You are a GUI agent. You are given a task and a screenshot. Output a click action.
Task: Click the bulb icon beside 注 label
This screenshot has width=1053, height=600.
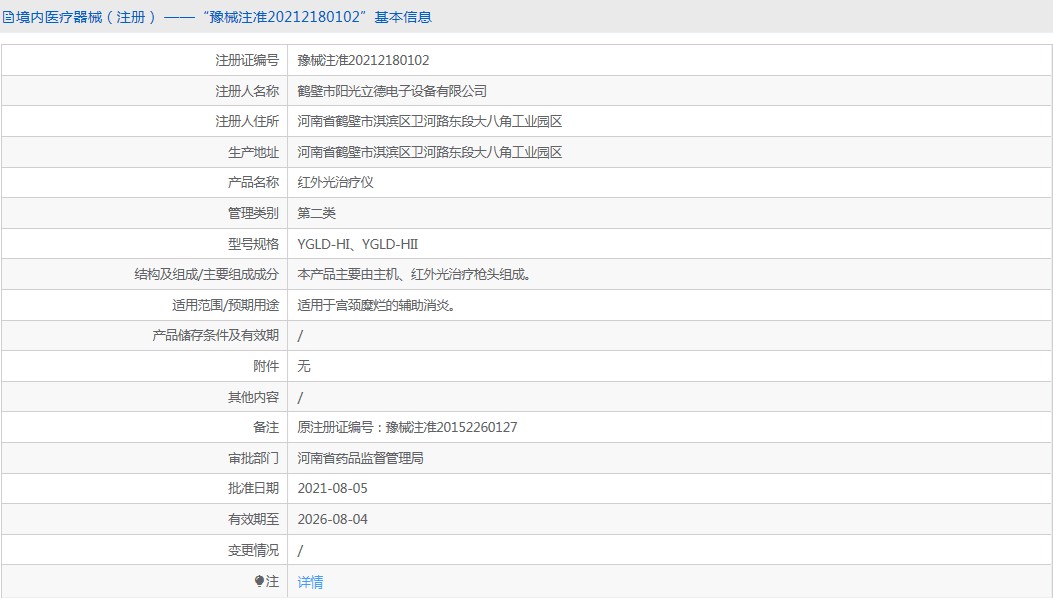pyautogui.click(x=259, y=581)
